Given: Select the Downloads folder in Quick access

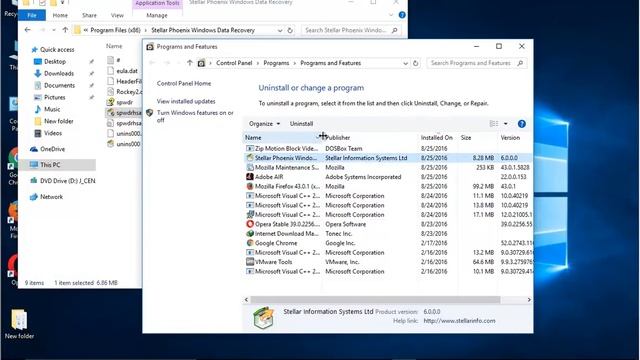Looking at the screenshot, I should tap(59, 73).
